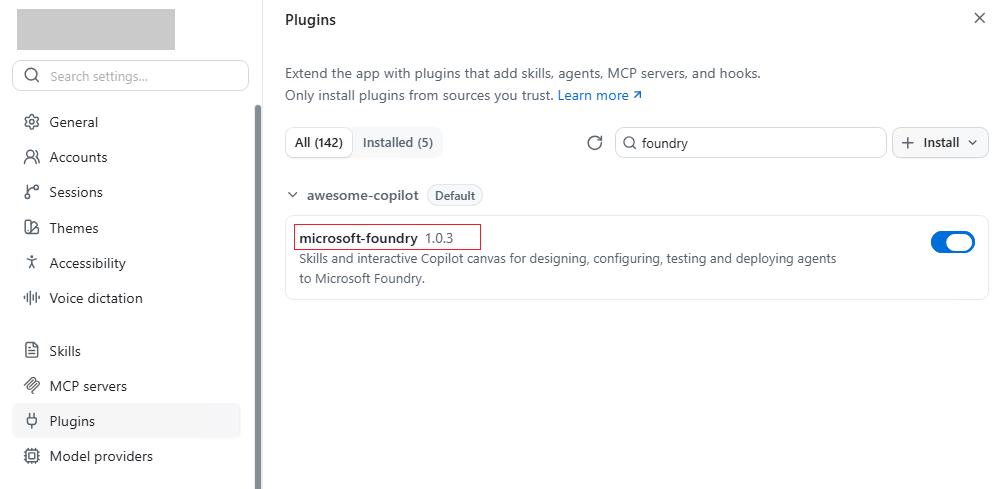Select the All (142) tab
This screenshot has height=489, width=998.
click(x=319, y=143)
